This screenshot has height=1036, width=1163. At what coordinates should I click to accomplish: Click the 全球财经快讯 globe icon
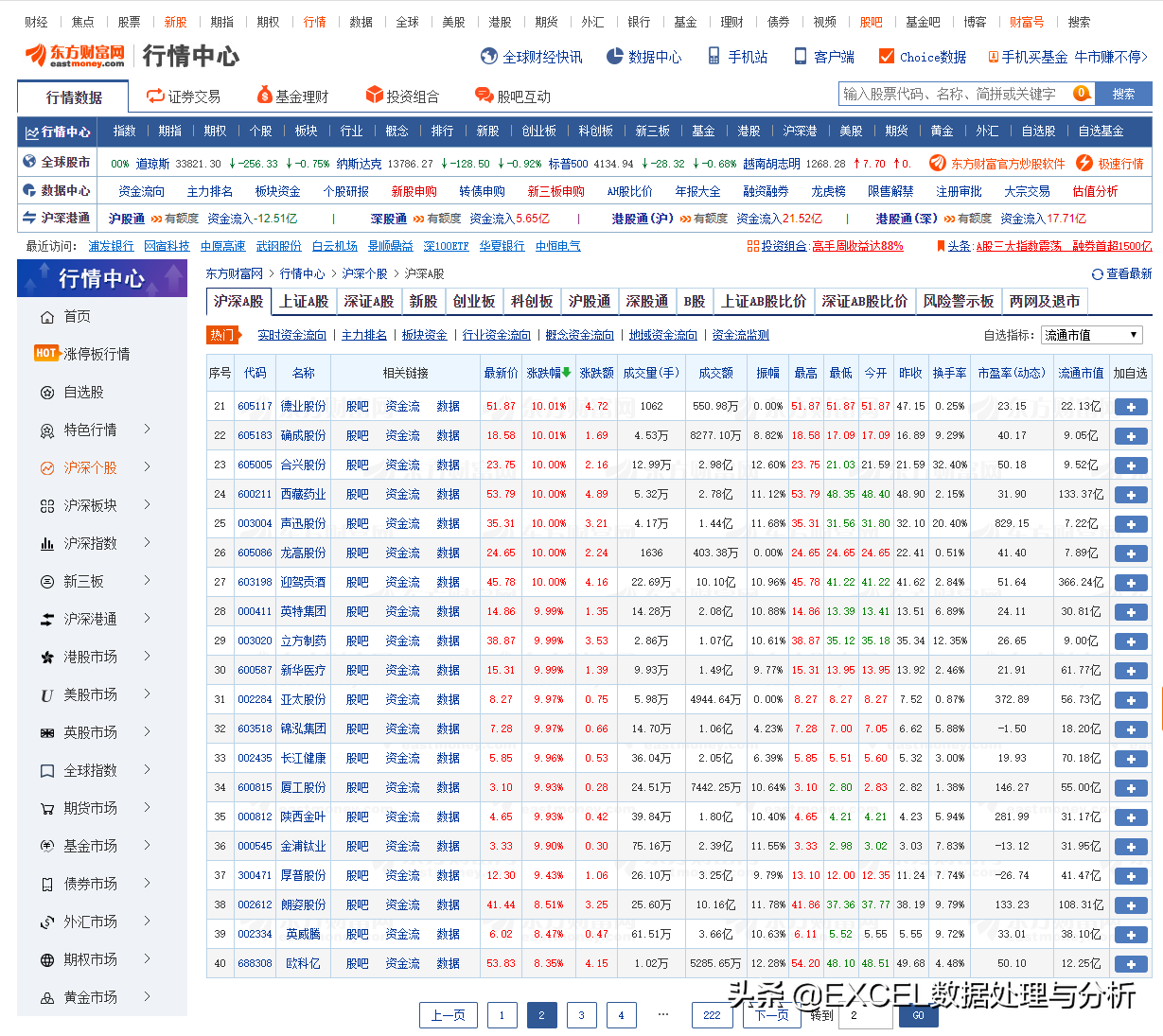click(489, 57)
